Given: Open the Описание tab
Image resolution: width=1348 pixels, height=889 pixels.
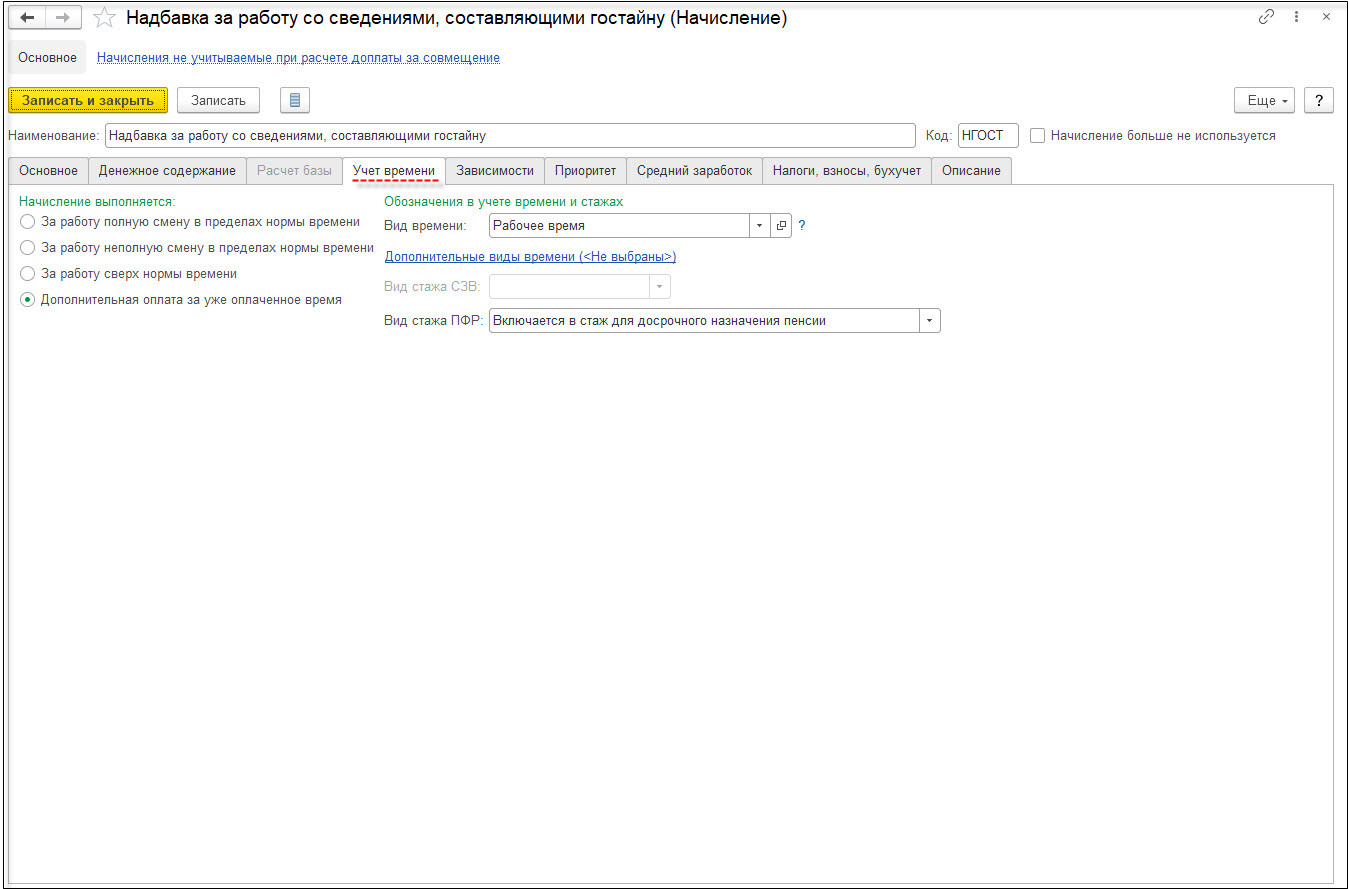Looking at the screenshot, I should [x=971, y=171].
